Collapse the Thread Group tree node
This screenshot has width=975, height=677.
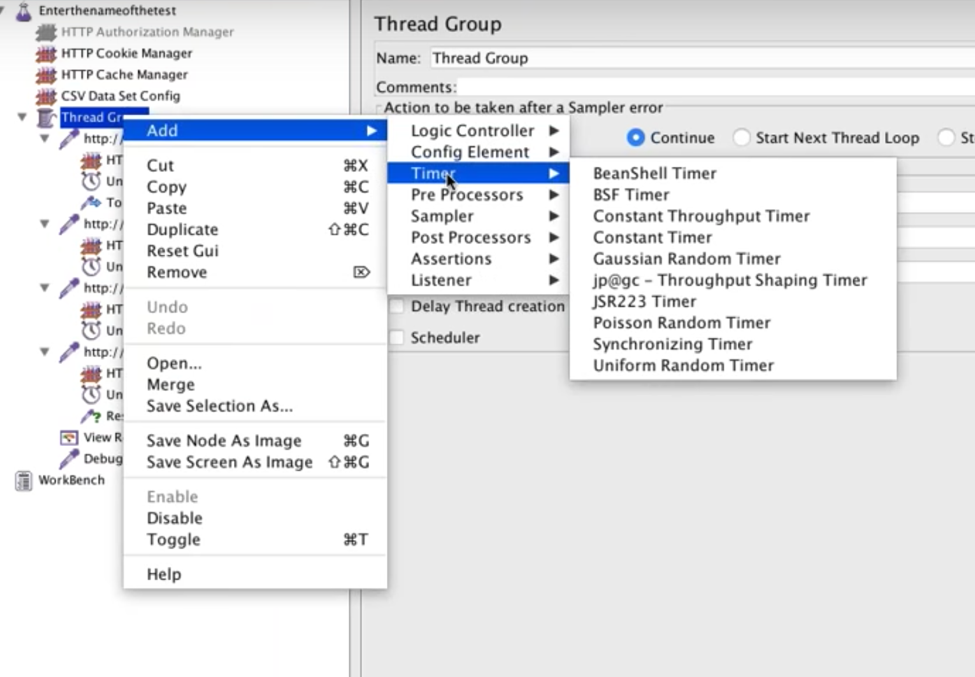click(22, 118)
